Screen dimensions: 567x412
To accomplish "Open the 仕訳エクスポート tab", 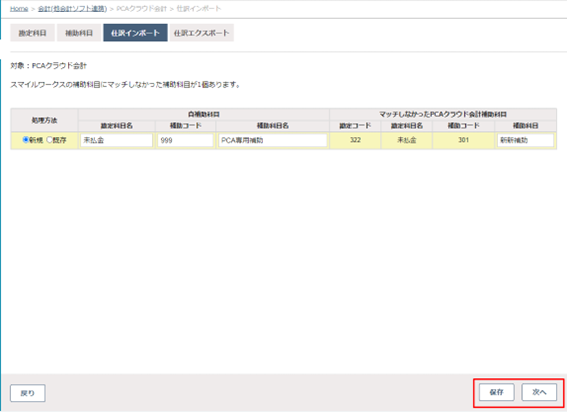I will 201,33.
